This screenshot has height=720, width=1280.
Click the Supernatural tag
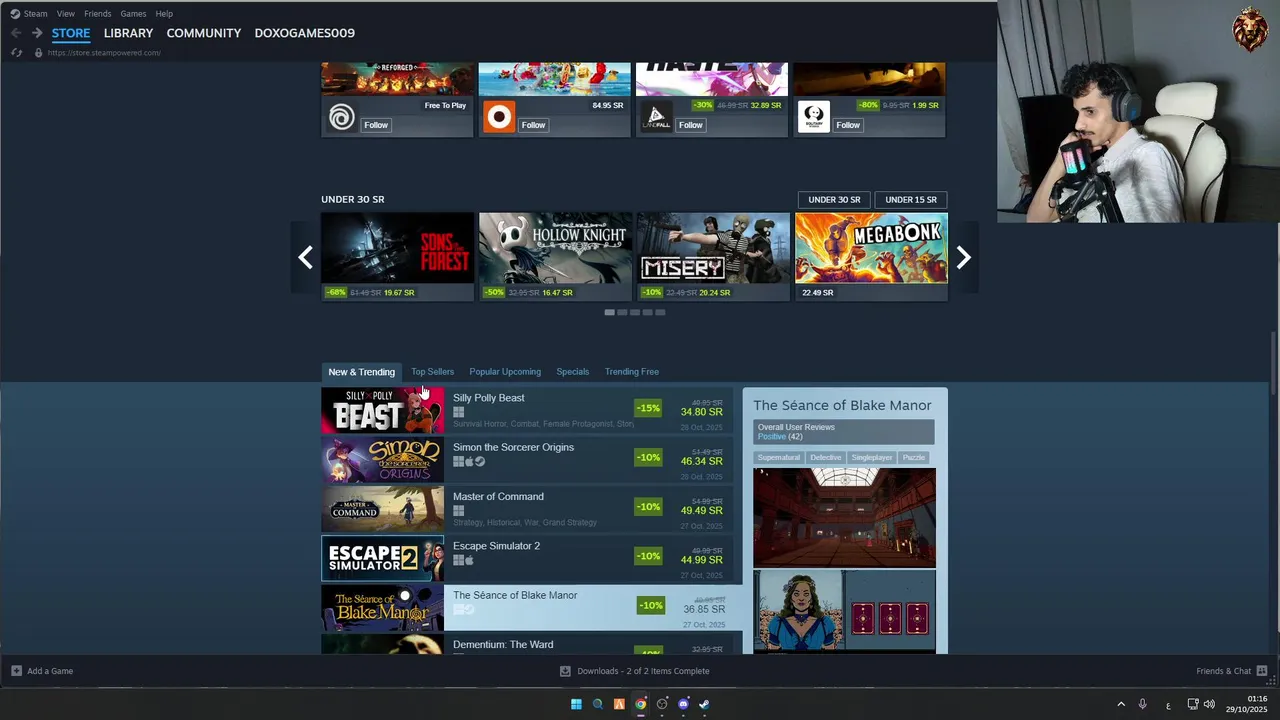pos(779,457)
